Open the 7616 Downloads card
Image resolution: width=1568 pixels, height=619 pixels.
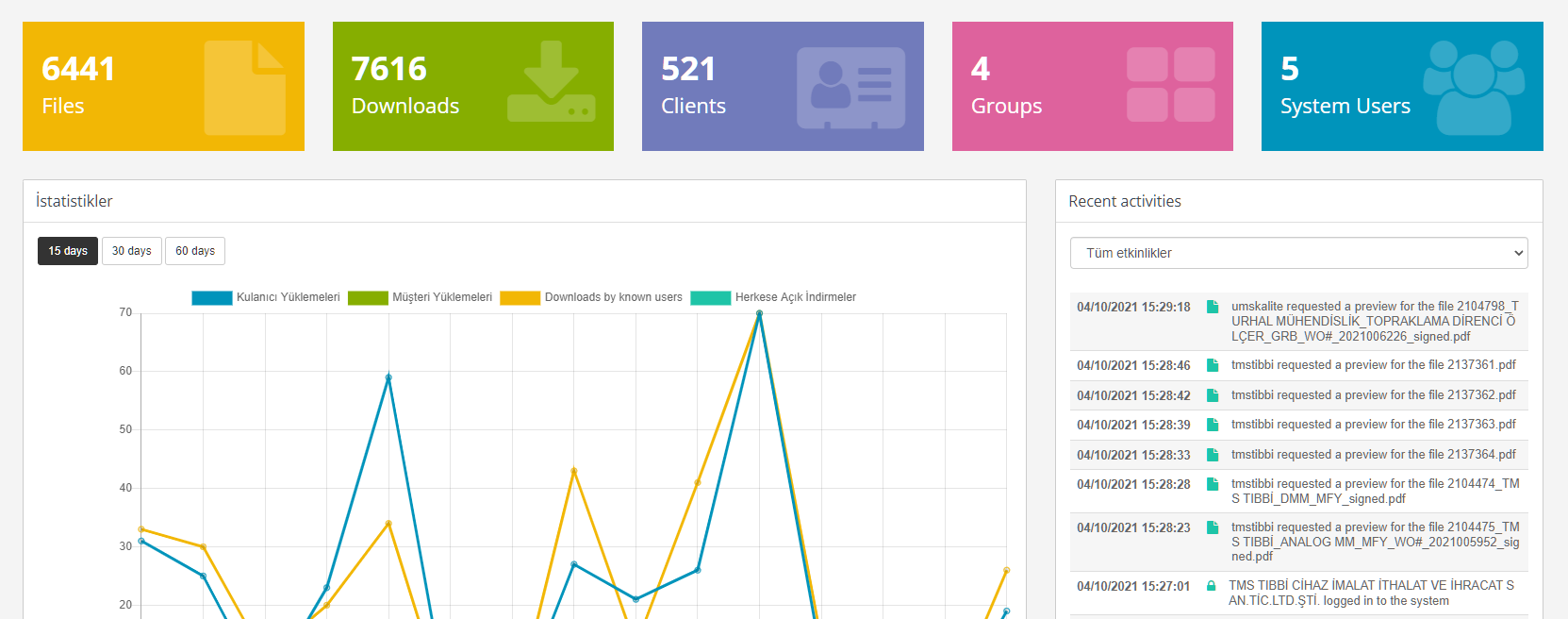(x=473, y=86)
